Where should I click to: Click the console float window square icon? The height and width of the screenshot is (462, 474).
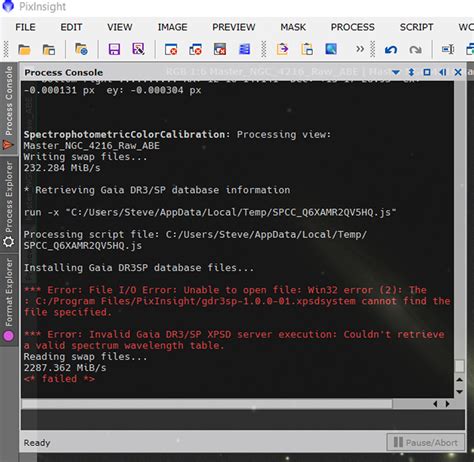[x=427, y=72]
